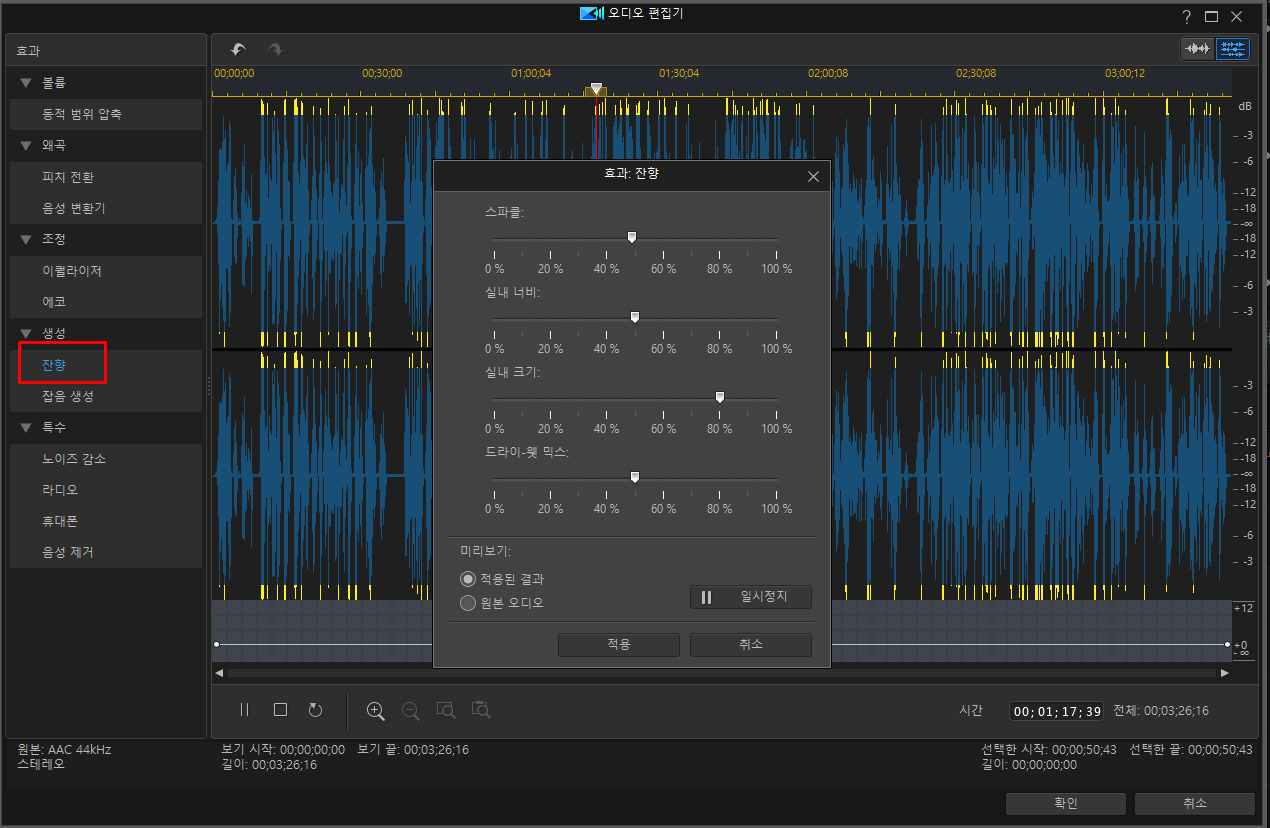Click the 02;00;08 ruler mark
Viewport: 1270px width, 828px height.
coord(828,74)
